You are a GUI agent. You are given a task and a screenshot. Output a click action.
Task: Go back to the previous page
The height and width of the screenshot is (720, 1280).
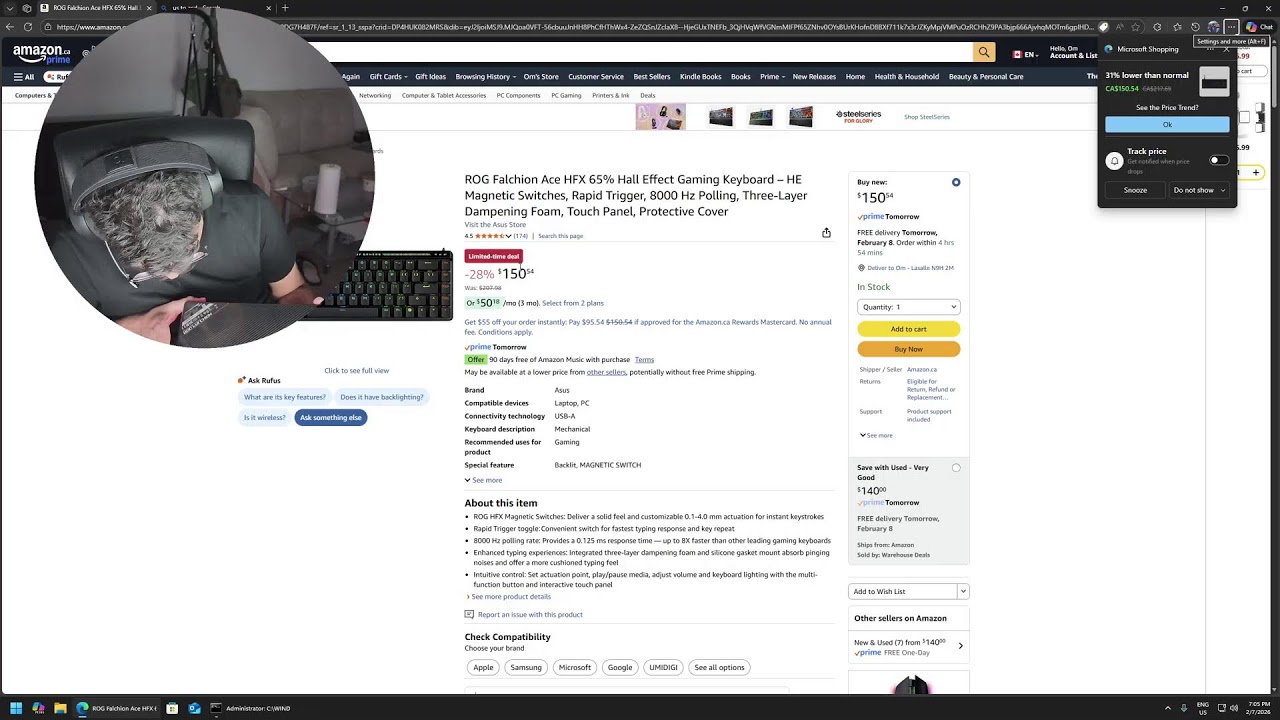[x=9, y=27]
